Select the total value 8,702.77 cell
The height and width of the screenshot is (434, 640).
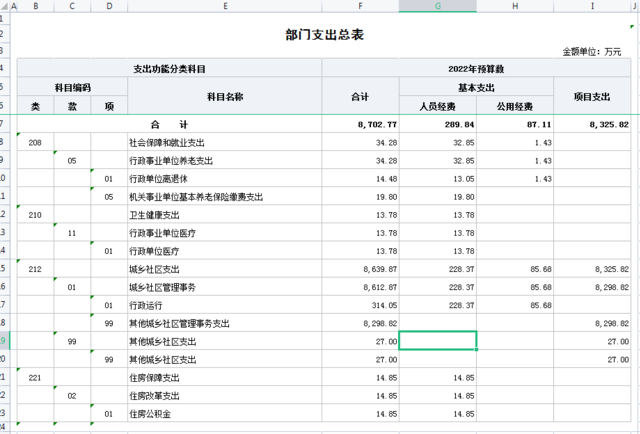(360, 124)
